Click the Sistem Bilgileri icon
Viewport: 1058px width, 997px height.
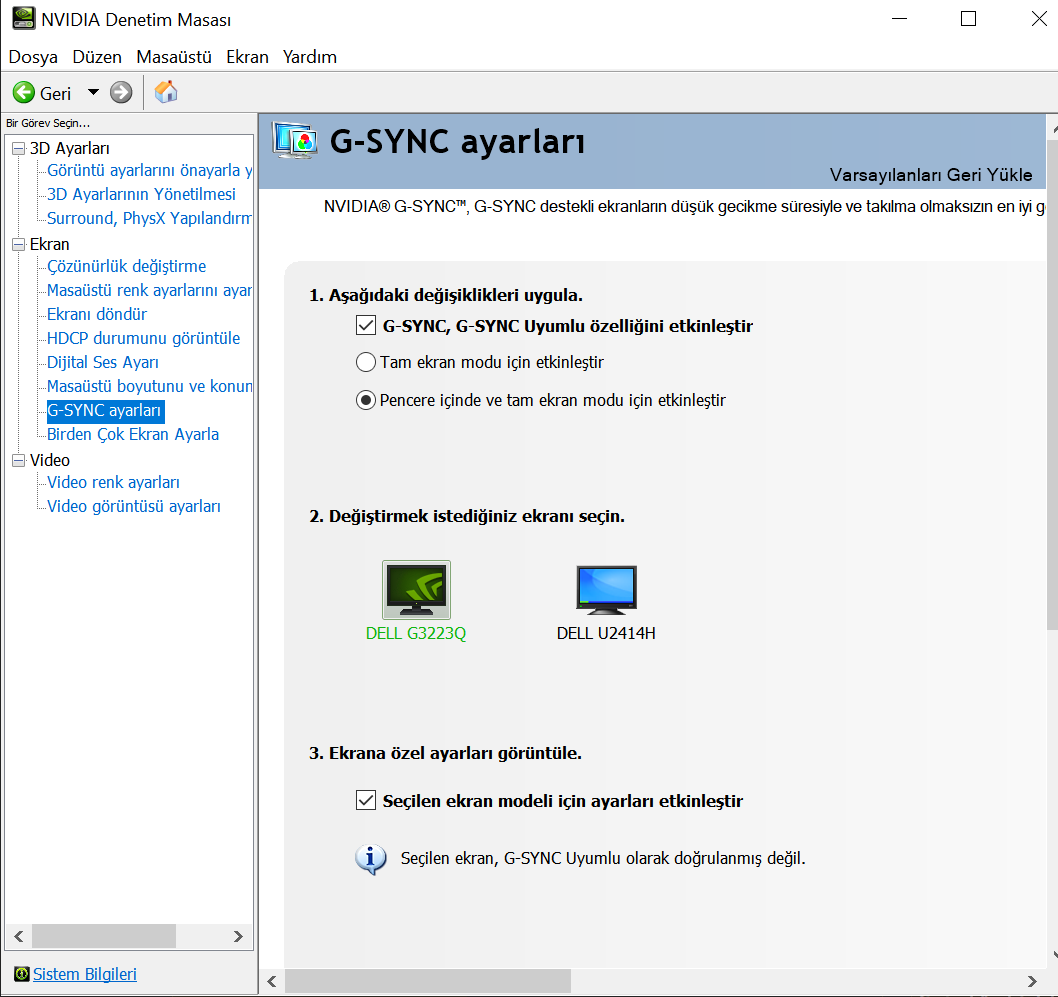(22, 974)
